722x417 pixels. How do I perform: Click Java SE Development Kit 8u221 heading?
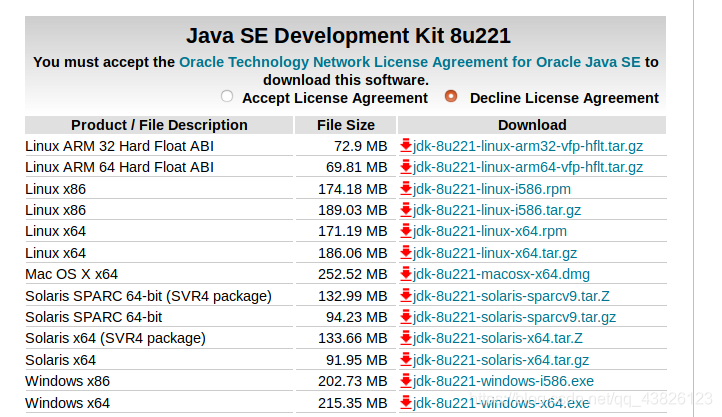click(348, 35)
